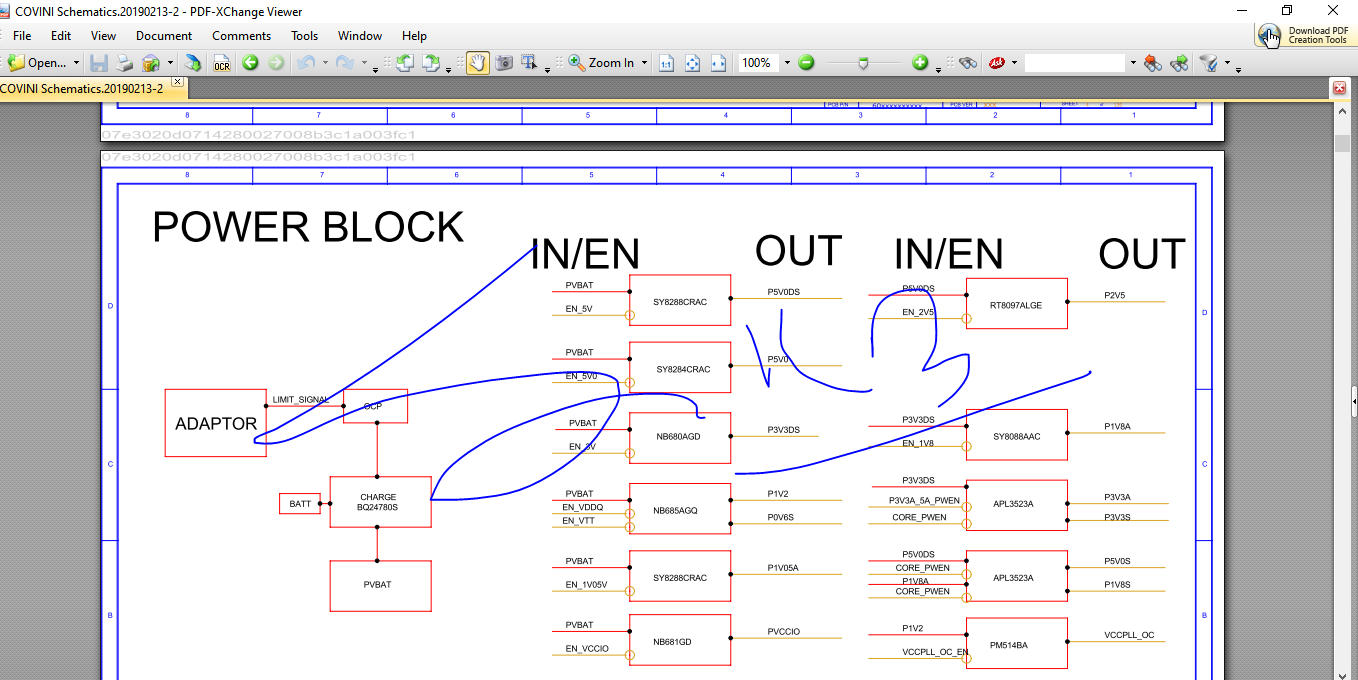Switch to COVINI Schematics.20190213-2 tab
The width and height of the screenshot is (1358, 680).
pyautogui.click(x=82, y=88)
